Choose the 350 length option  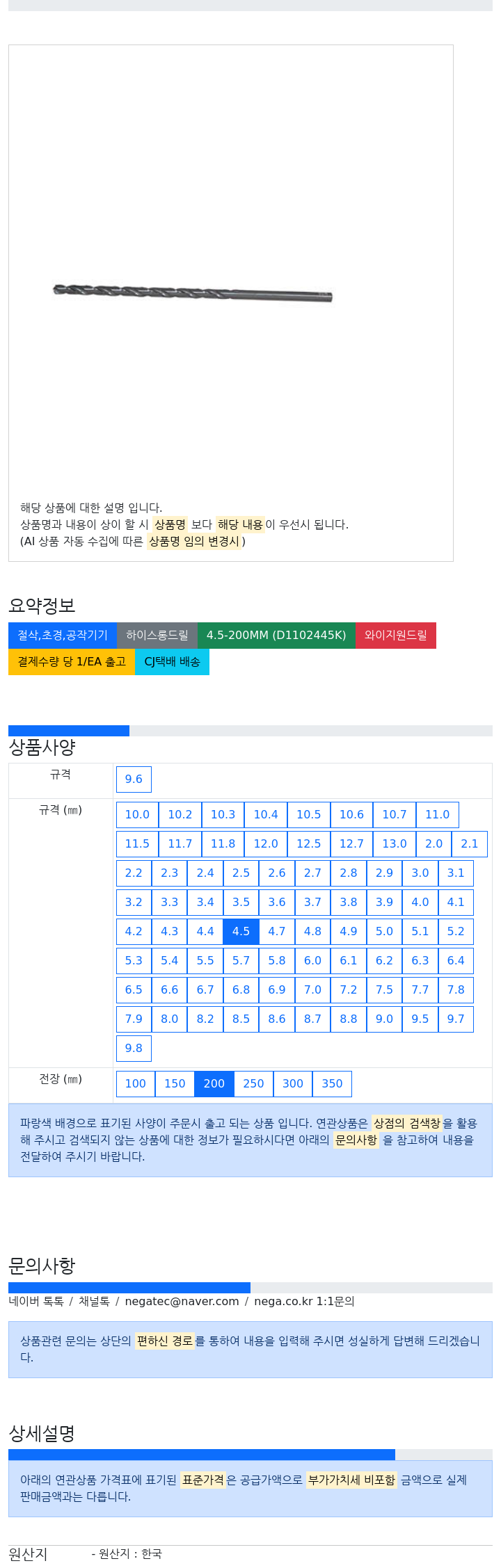(332, 1083)
